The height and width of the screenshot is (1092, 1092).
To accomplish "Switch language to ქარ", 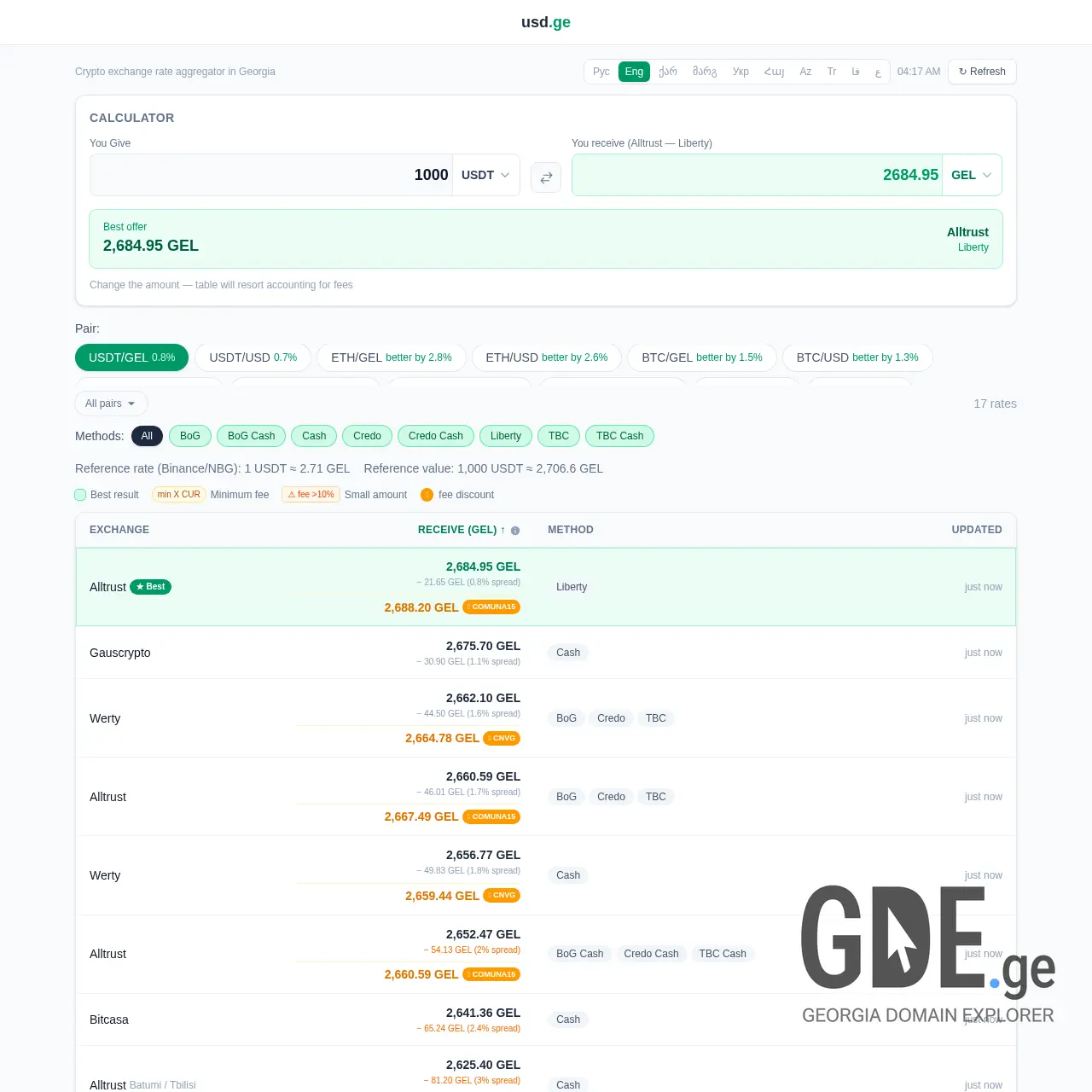I will tap(668, 72).
